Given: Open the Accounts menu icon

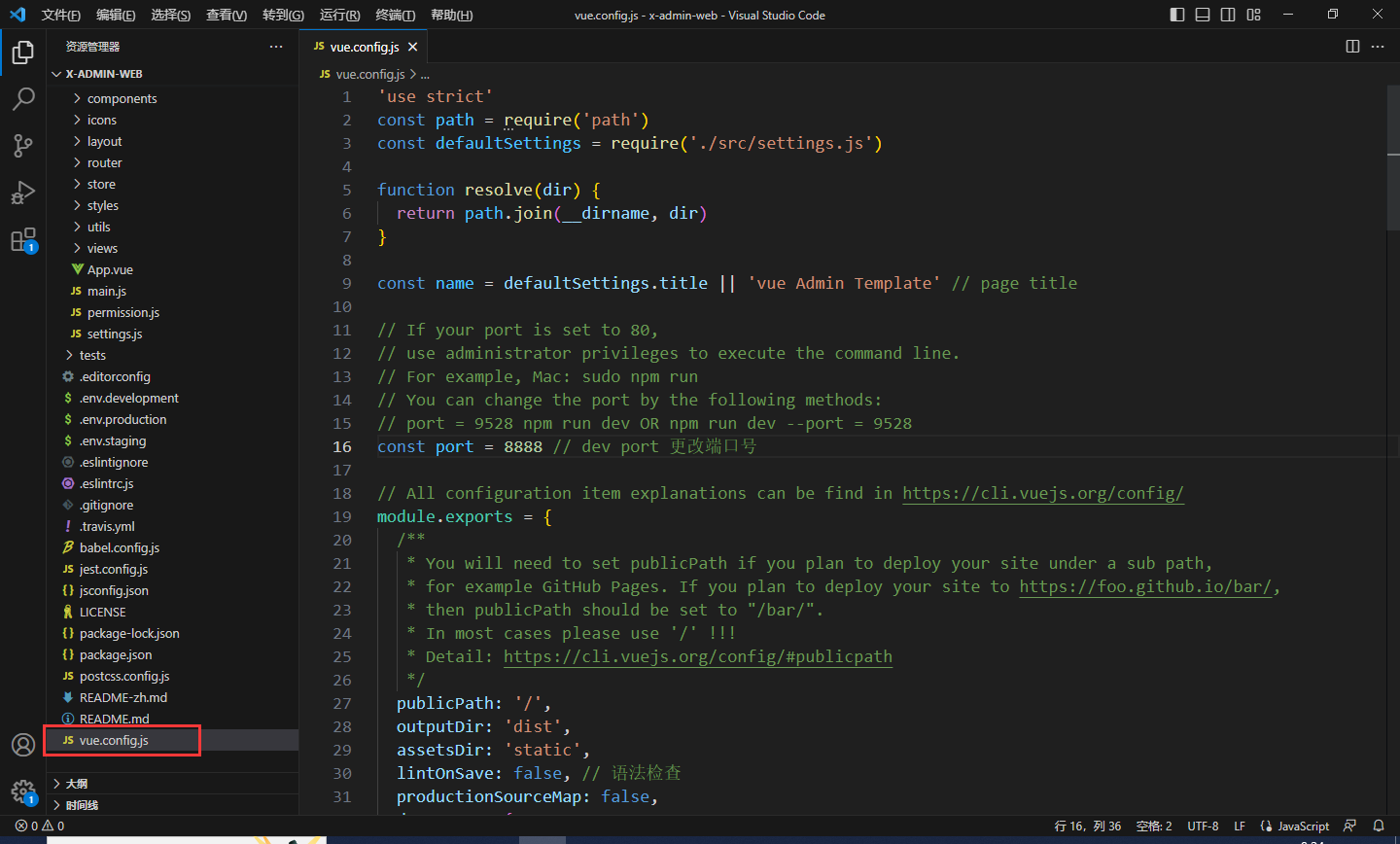Looking at the screenshot, I should point(23,745).
